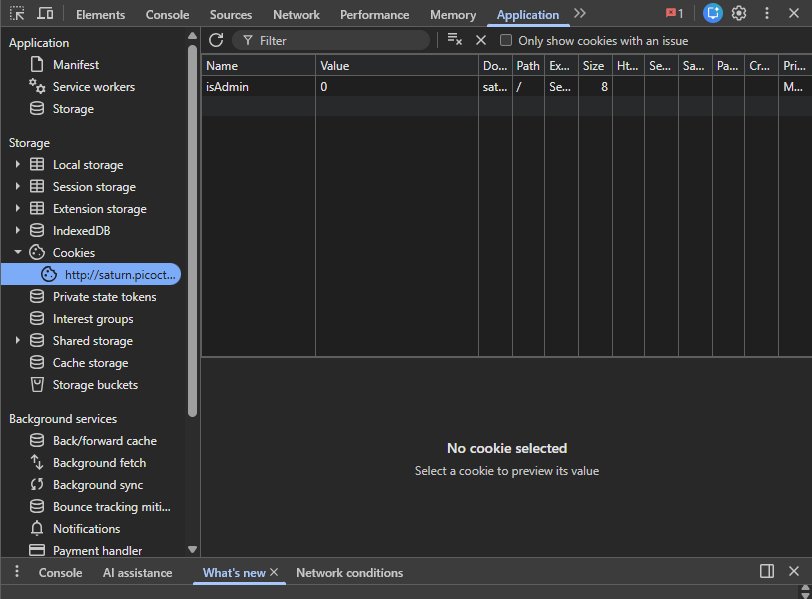Expand the IndexedDB tree arrow
The width and height of the screenshot is (812, 599).
click(x=18, y=230)
